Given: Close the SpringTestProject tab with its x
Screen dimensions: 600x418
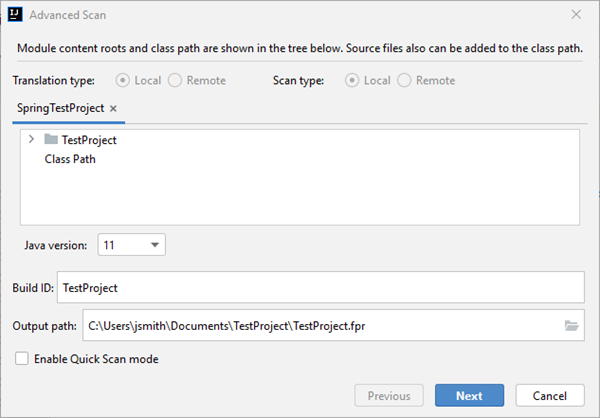Looking at the screenshot, I should coord(113,108).
